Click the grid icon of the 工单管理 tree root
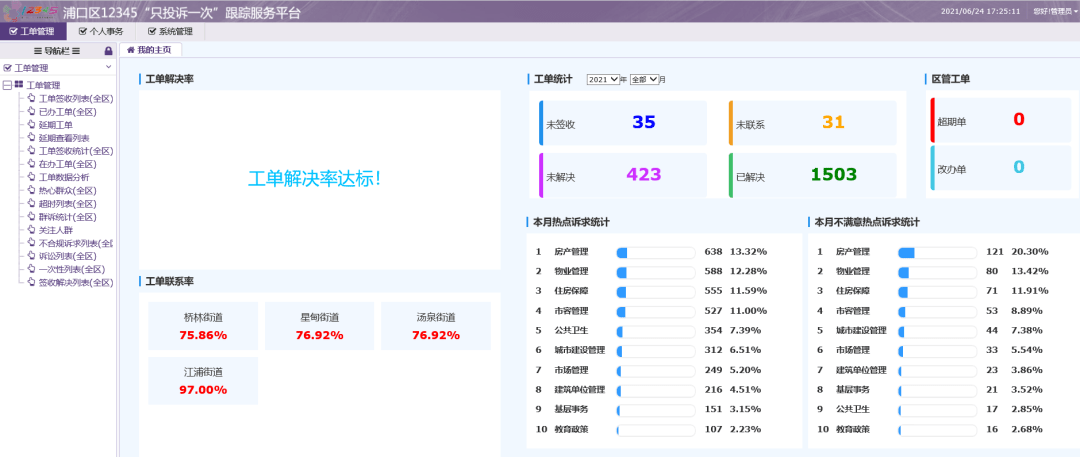The width and height of the screenshot is (1080, 457). (x=19, y=85)
